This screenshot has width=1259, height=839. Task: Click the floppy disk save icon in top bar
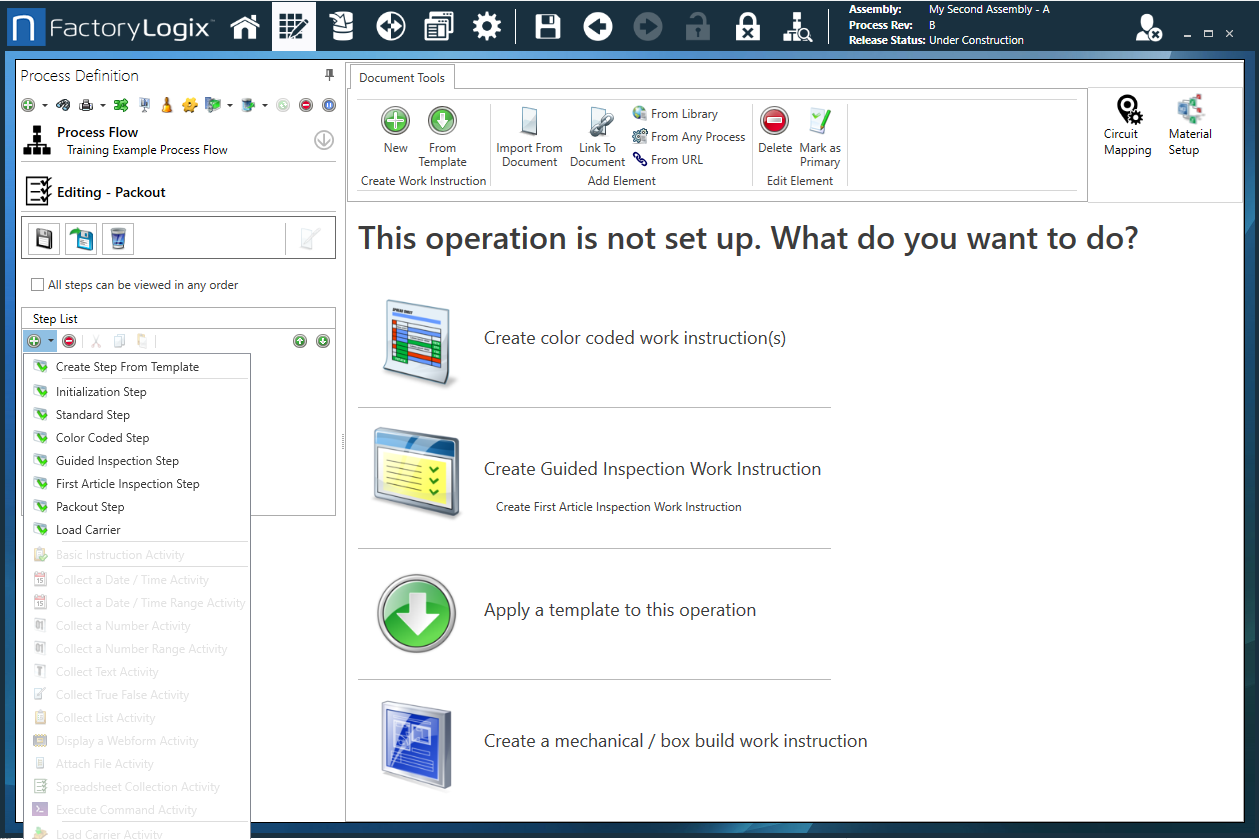pos(547,26)
